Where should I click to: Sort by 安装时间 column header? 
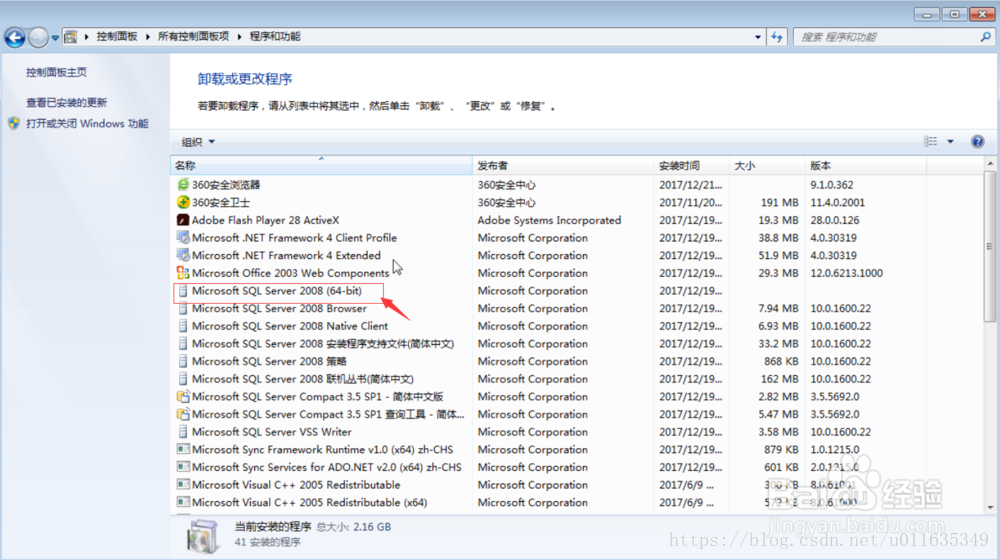[x=692, y=166]
